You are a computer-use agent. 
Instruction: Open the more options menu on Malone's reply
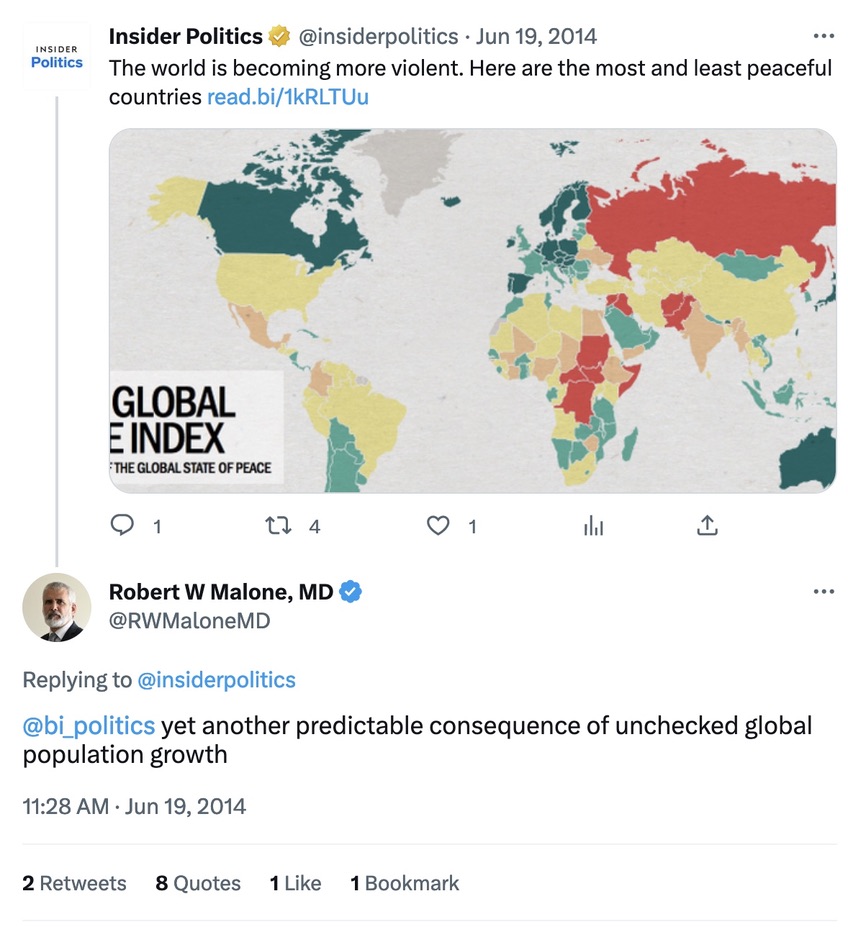(823, 592)
